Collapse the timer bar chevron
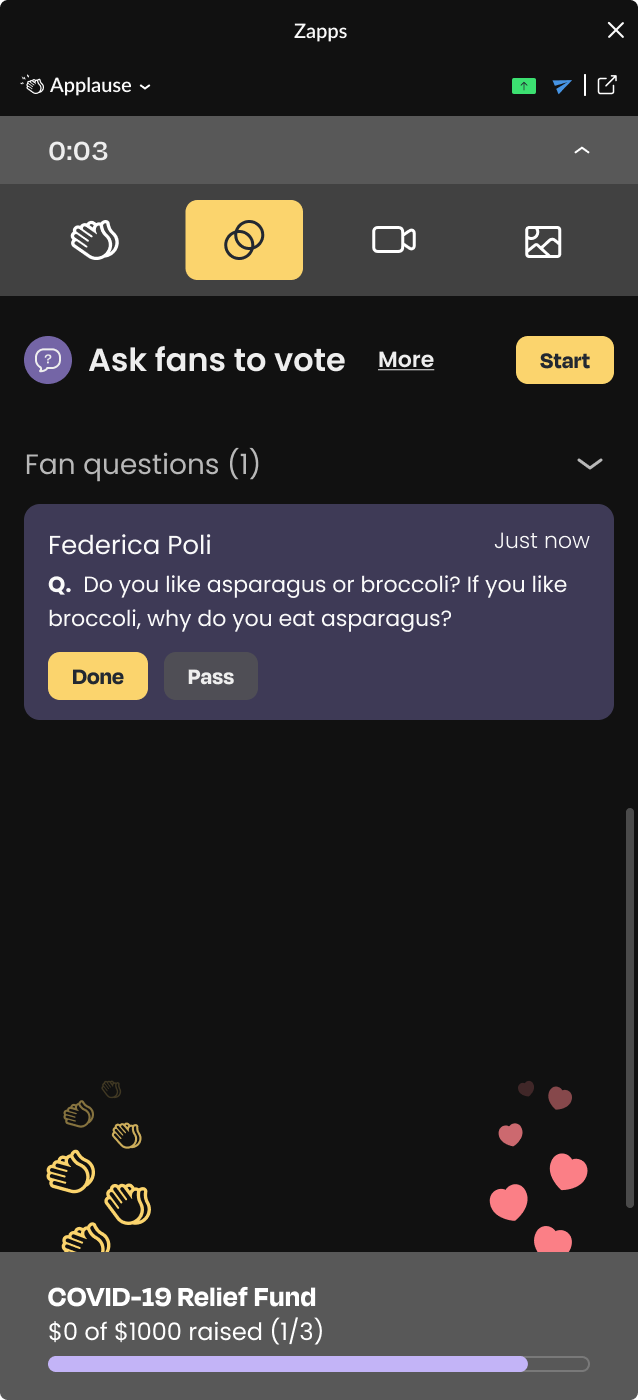The height and width of the screenshot is (1400, 638). coord(582,151)
